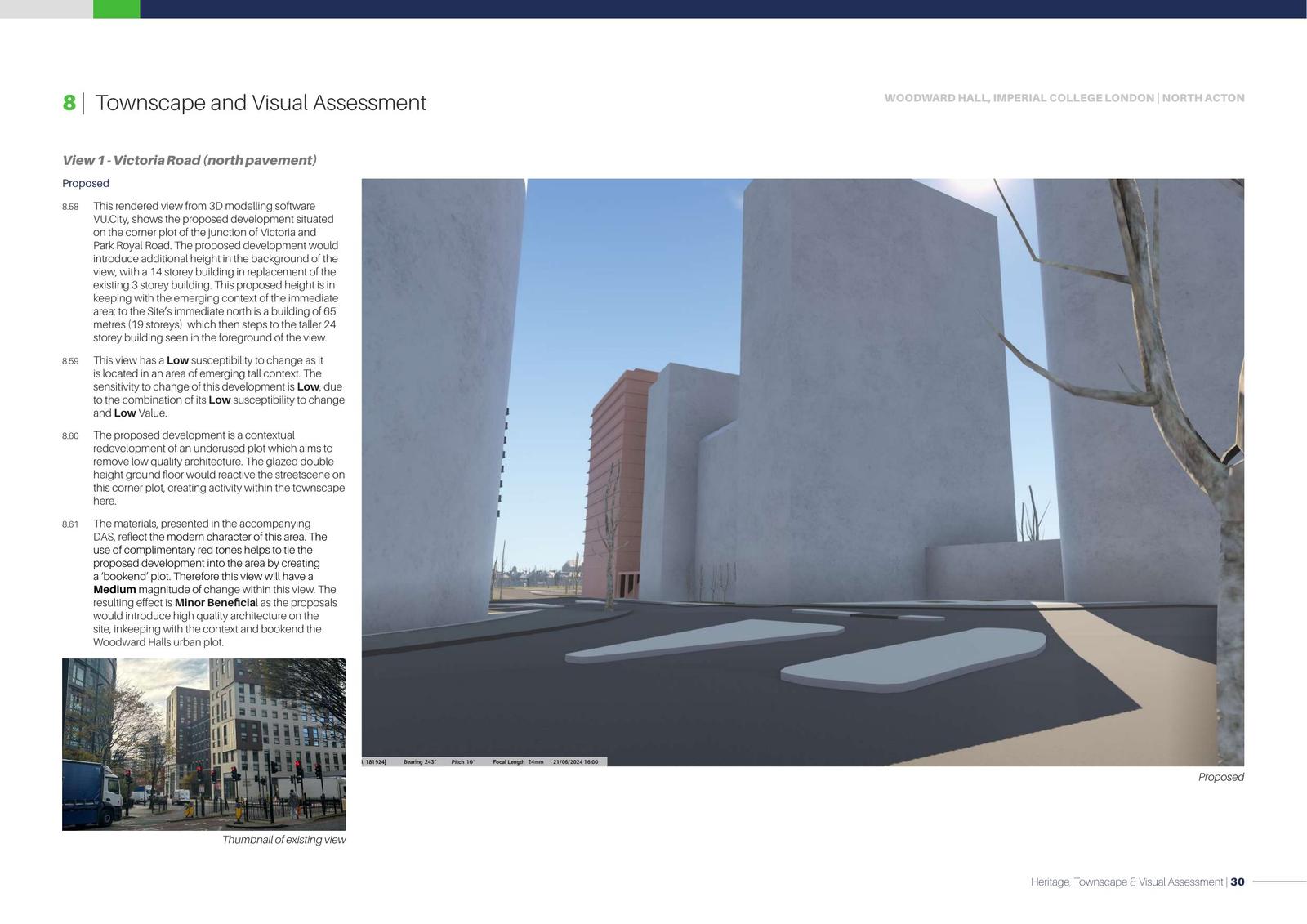Click the green block in top banner
This screenshot has width=1307, height=924.
(x=116, y=9)
